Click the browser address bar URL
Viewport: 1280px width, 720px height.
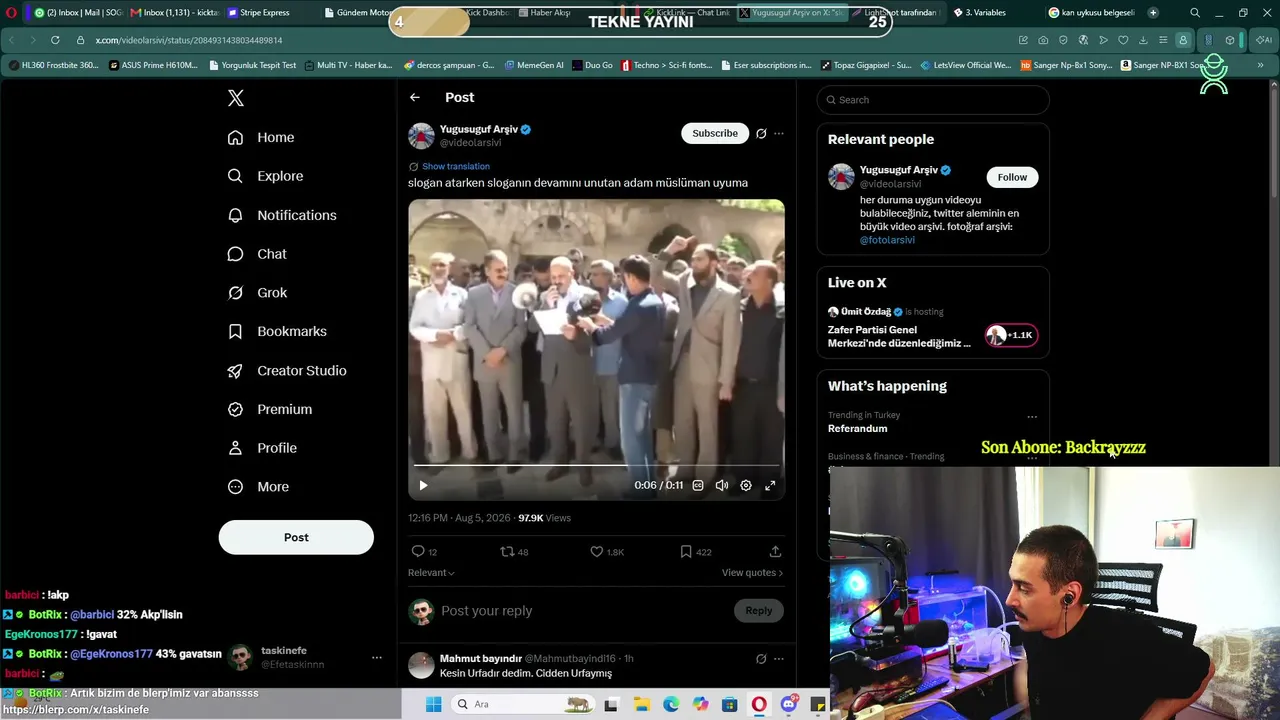pos(189,40)
